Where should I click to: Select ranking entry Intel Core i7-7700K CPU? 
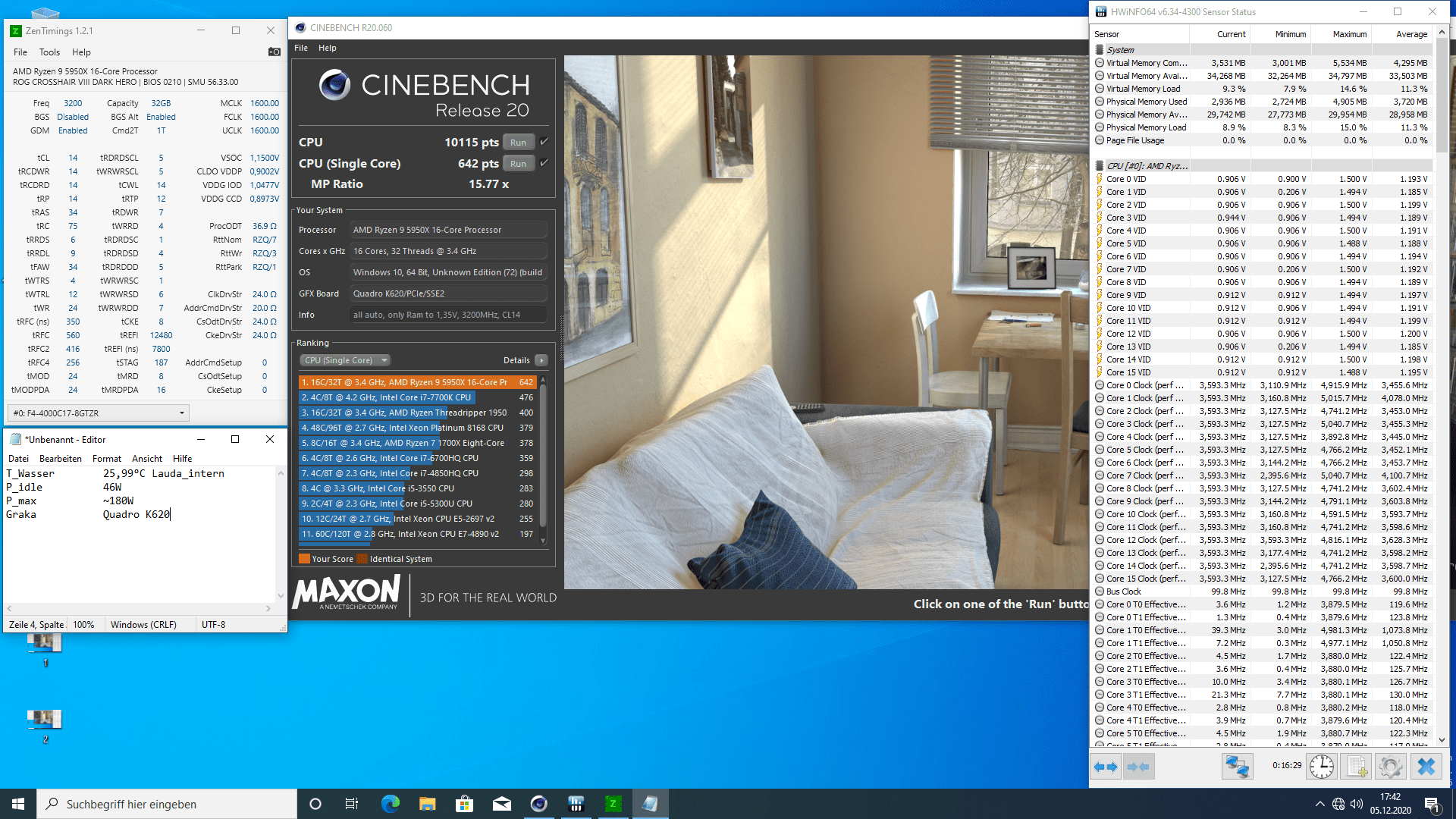[418, 397]
